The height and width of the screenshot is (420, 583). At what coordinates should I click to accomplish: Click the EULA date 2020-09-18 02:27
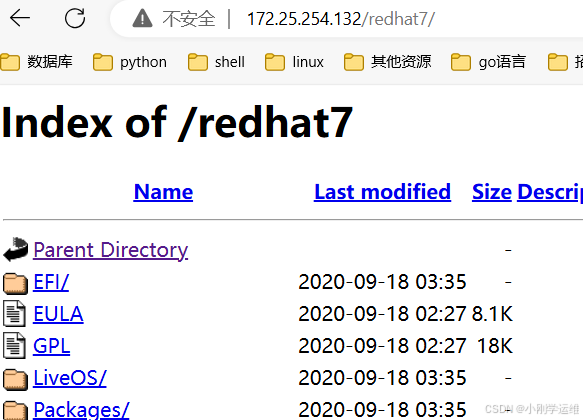(382, 314)
